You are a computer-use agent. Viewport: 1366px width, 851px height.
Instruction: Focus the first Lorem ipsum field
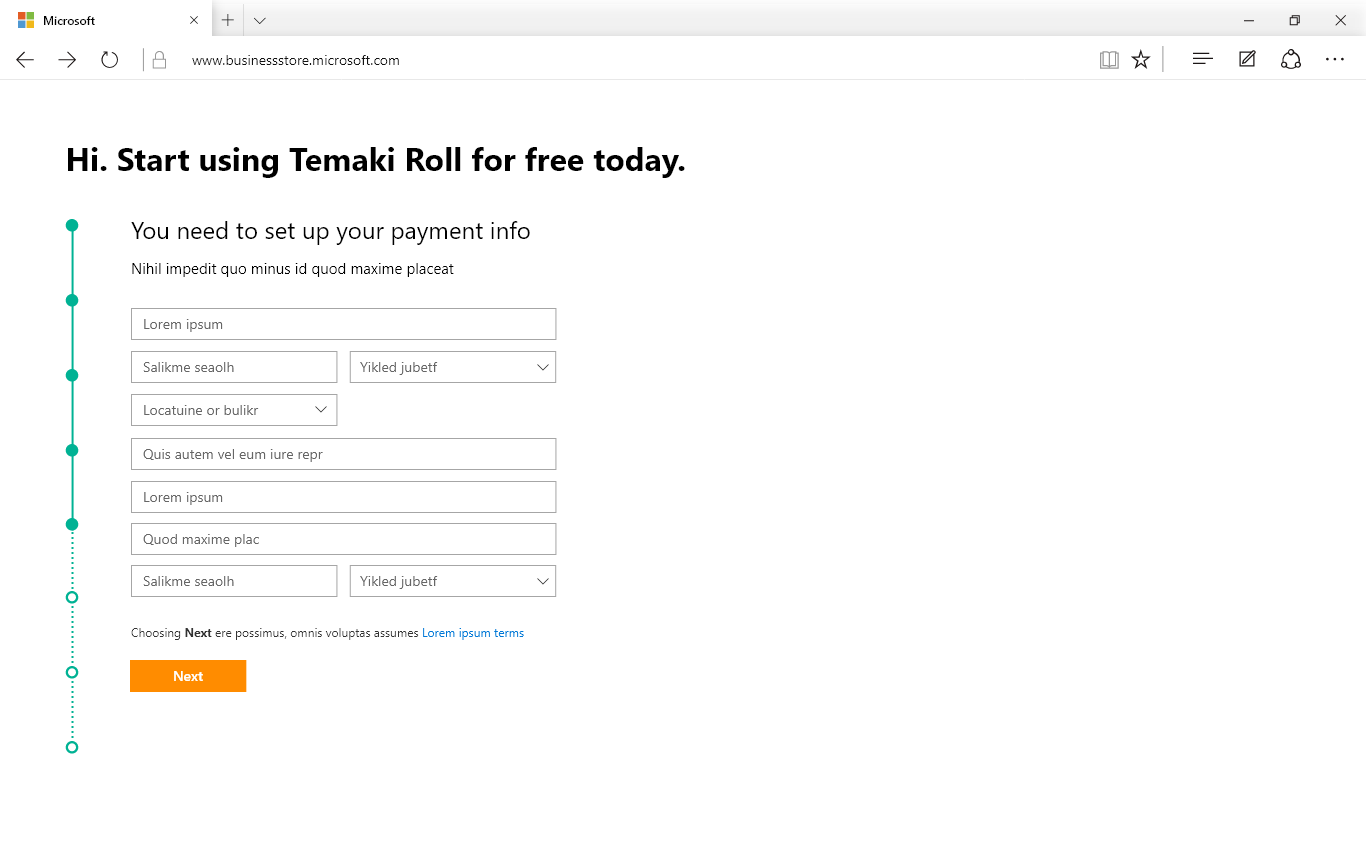pyautogui.click(x=343, y=324)
